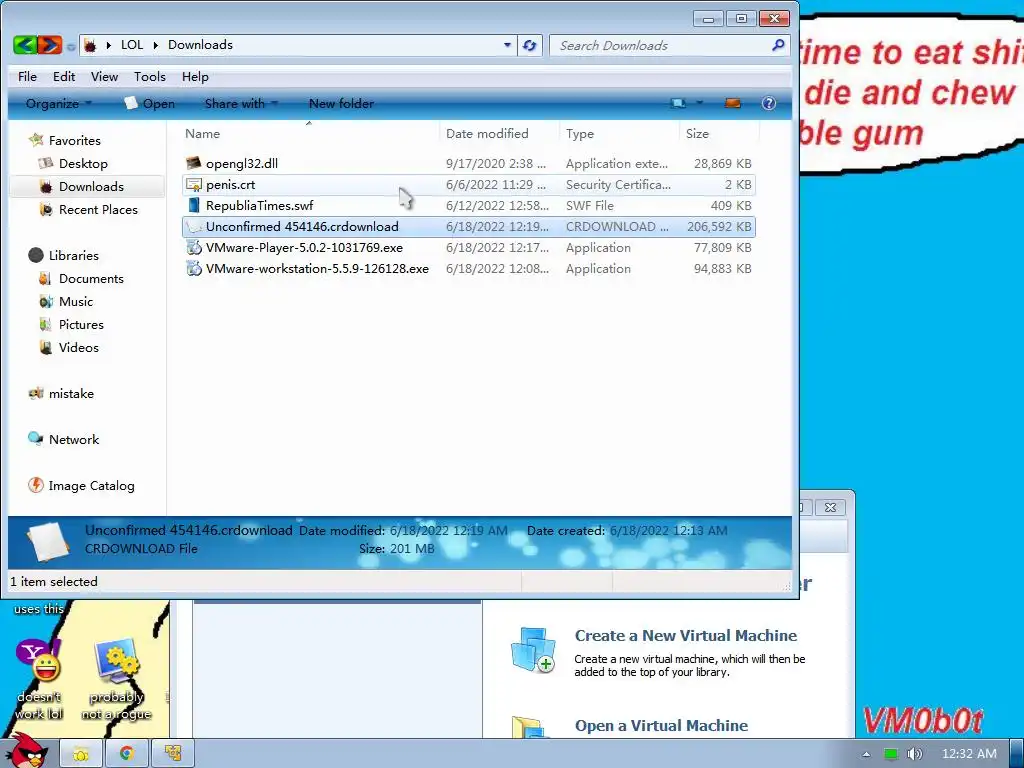Open the VMware taskbar button
Image resolution: width=1024 pixels, height=768 pixels.
(173, 754)
